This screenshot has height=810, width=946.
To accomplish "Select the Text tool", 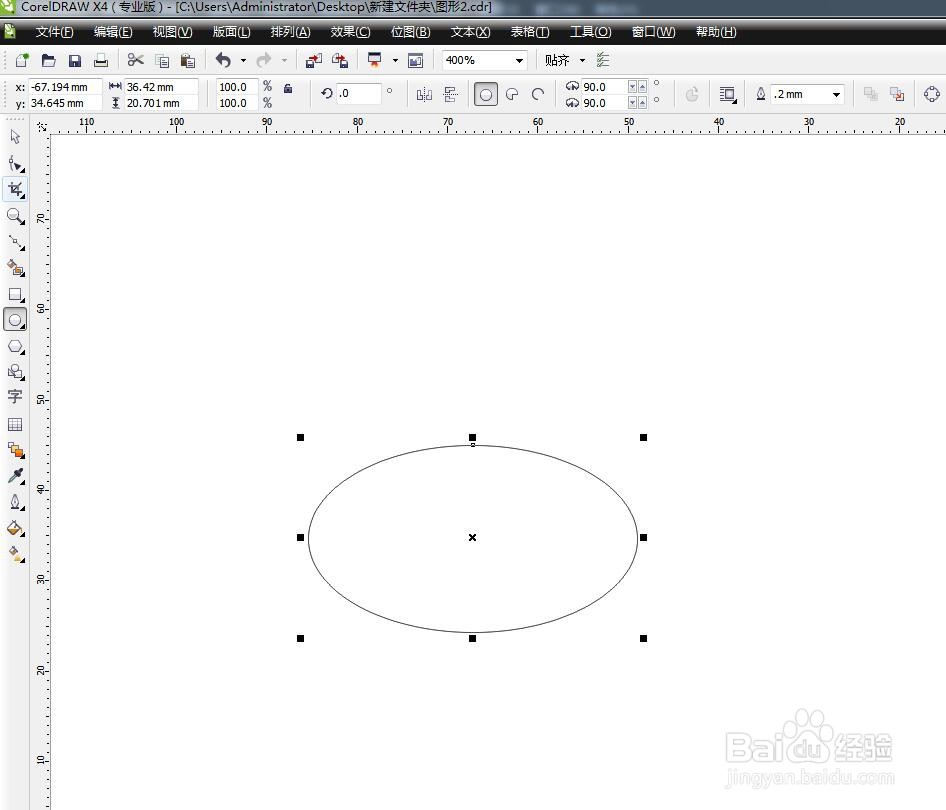I will pyautogui.click(x=15, y=397).
